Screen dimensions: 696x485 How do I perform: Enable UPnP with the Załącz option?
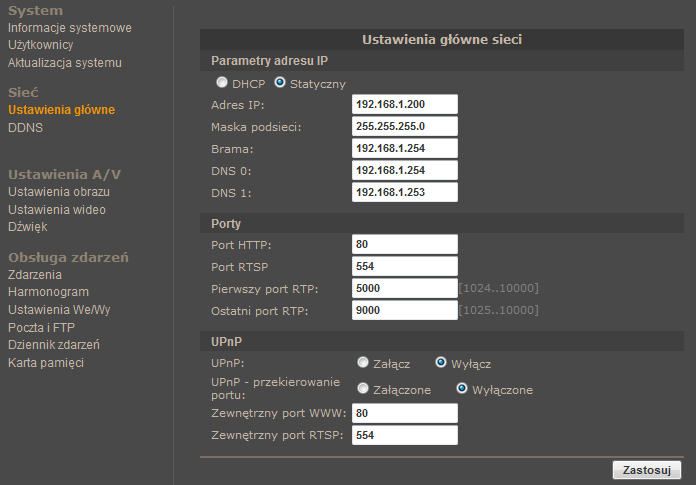pyautogui.click(x=363, y=363)
